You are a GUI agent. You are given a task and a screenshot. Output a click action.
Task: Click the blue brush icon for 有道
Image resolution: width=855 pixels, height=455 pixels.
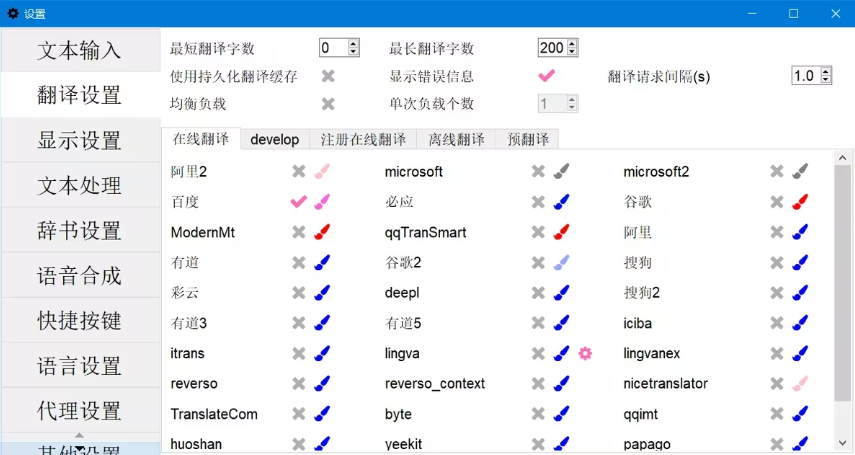coord(322,263)
